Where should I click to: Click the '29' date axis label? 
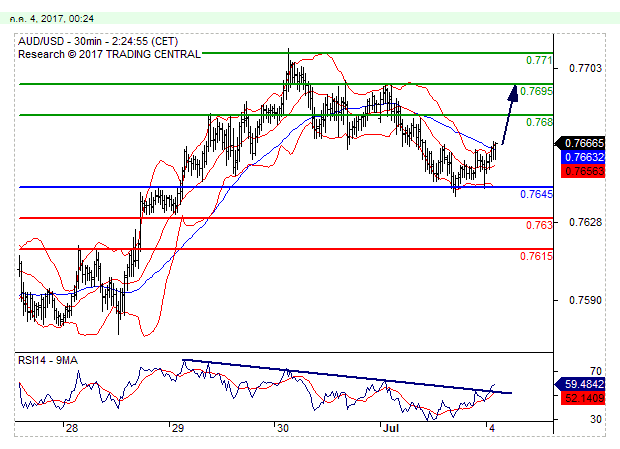[x=178, y=428]
